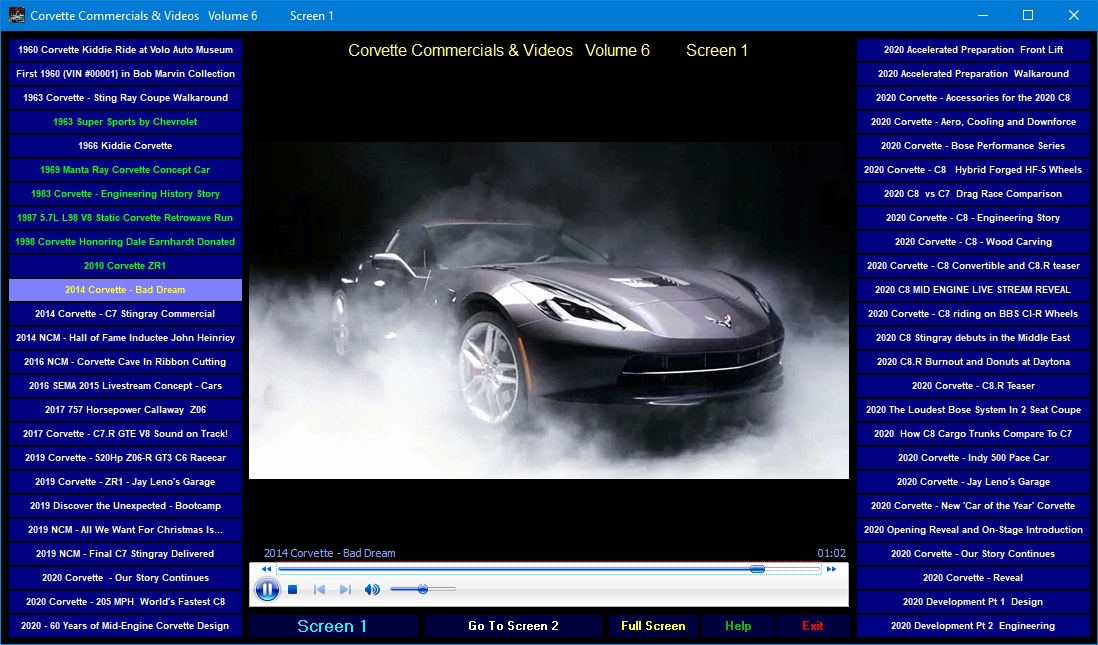Select C8.R Burnout and Donuts at Daytona
Image resolution: width=1098 pixels, height=645 pixels.
[x=973, y=361]
